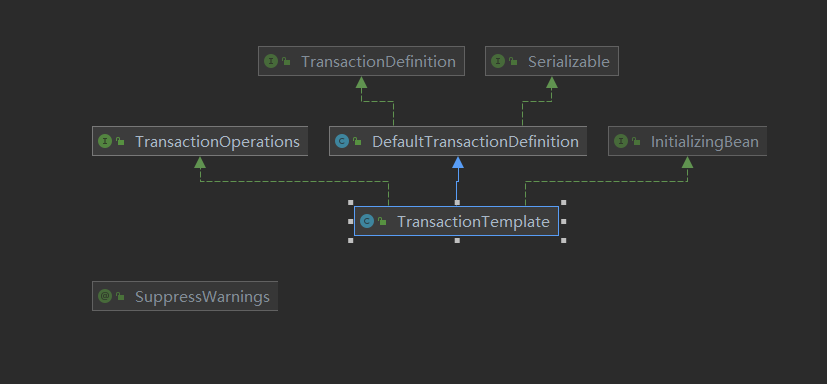The width and height of the screenshot is (827, 384).
Task: Click the green arrowhead below TransactionOperations
Action: pyautogui.click(x=200, y=162)
